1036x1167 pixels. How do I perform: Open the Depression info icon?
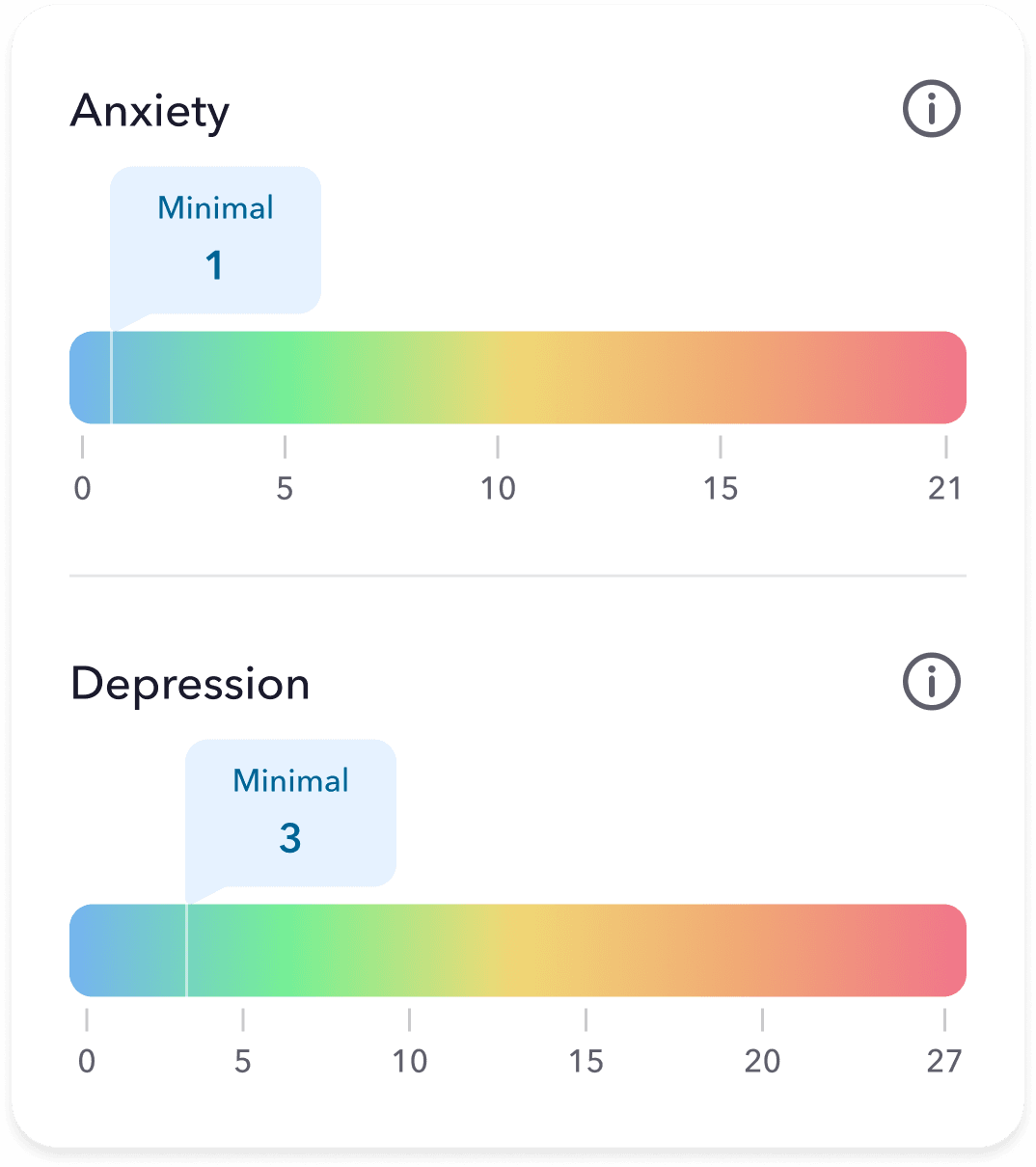pos(930,682)
